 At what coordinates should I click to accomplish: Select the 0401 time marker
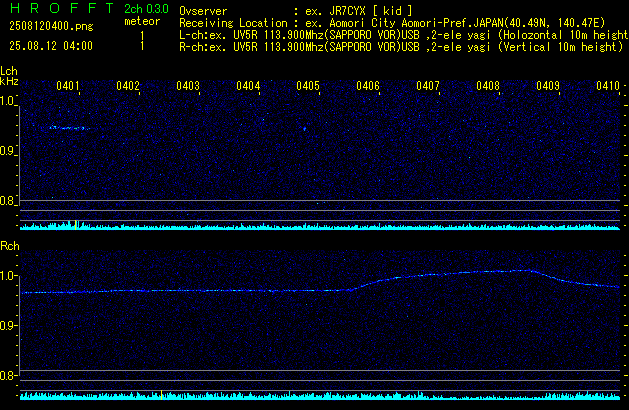click(68, 86)
